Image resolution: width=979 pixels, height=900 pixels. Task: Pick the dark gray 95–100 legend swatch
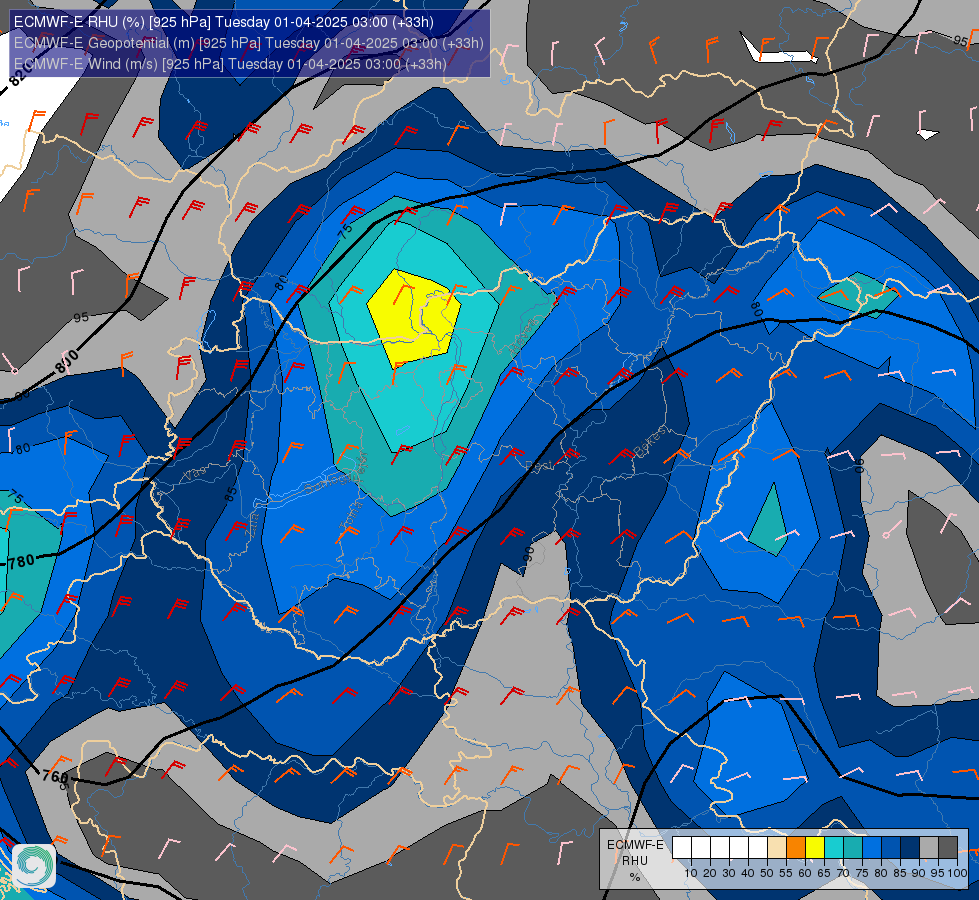click(948, 848)
